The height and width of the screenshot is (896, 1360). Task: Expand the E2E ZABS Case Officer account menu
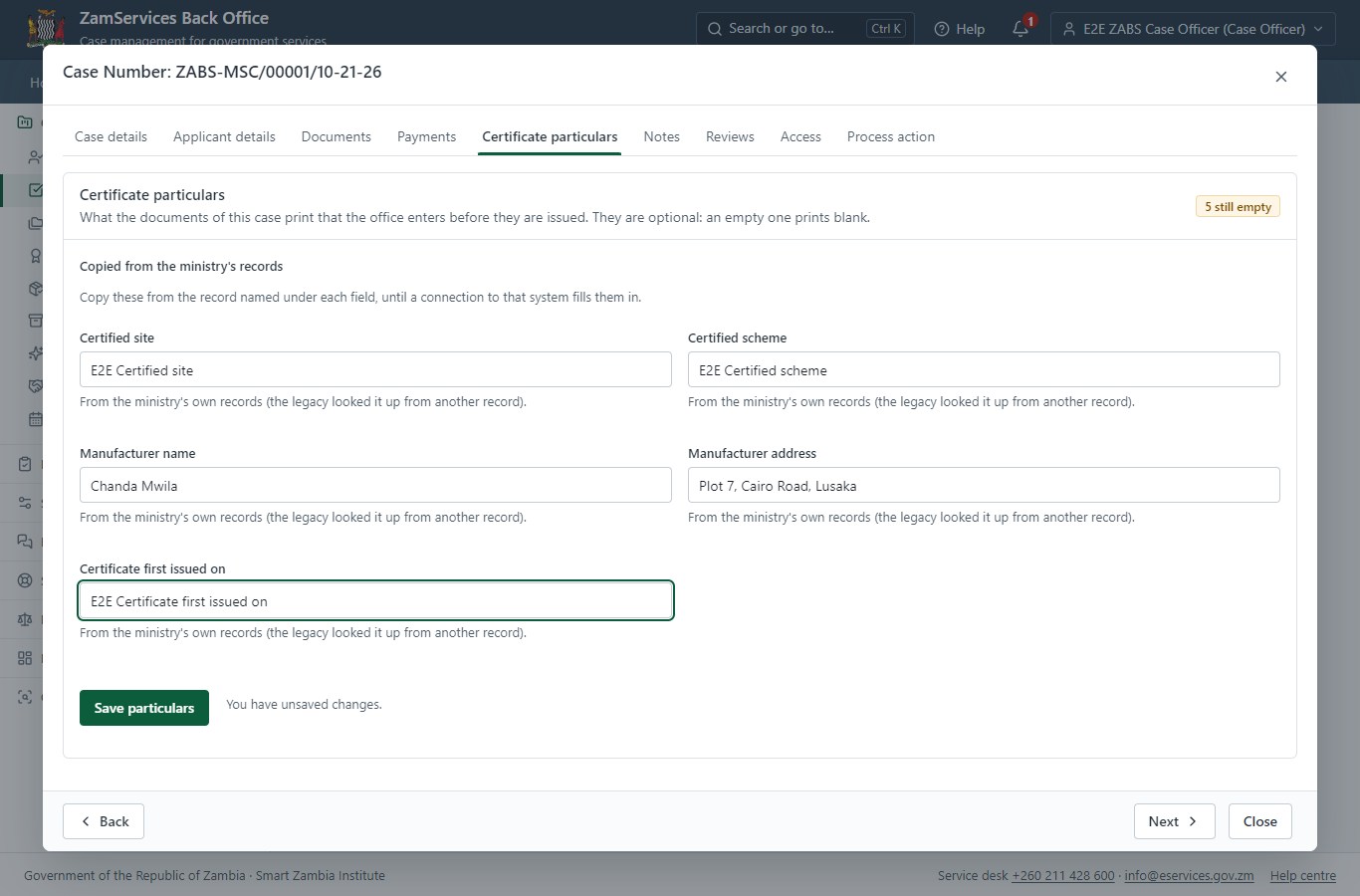click(1193, 29)
